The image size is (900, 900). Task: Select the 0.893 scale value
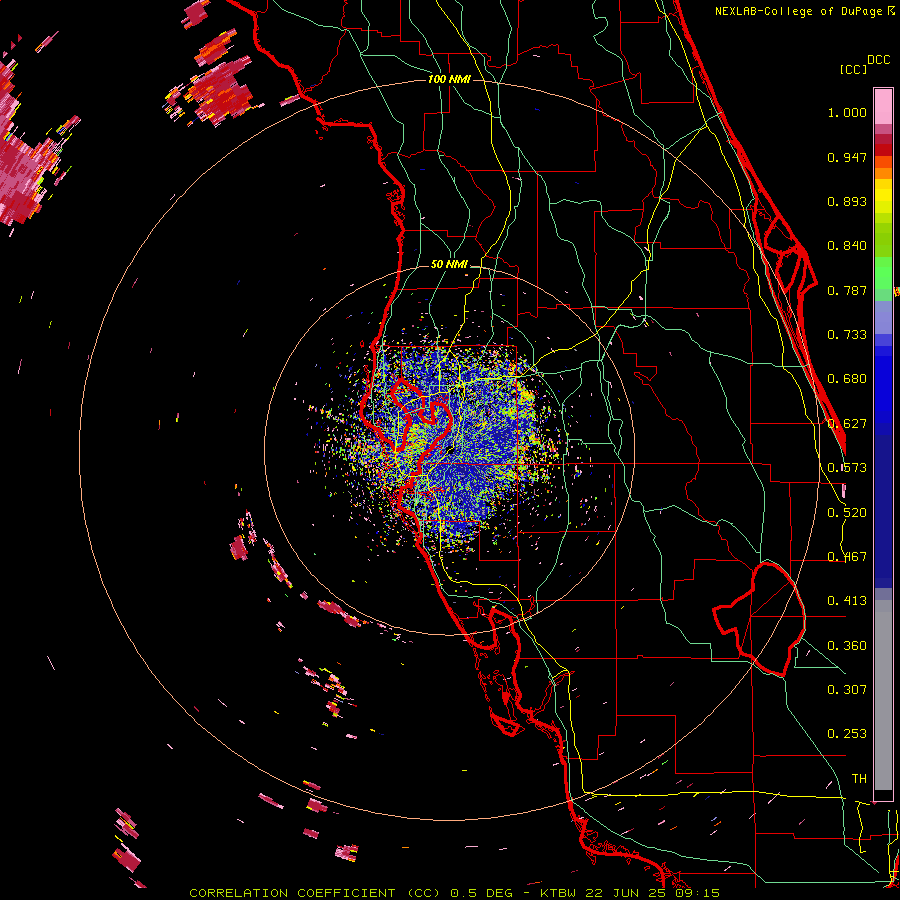point(847,201)
